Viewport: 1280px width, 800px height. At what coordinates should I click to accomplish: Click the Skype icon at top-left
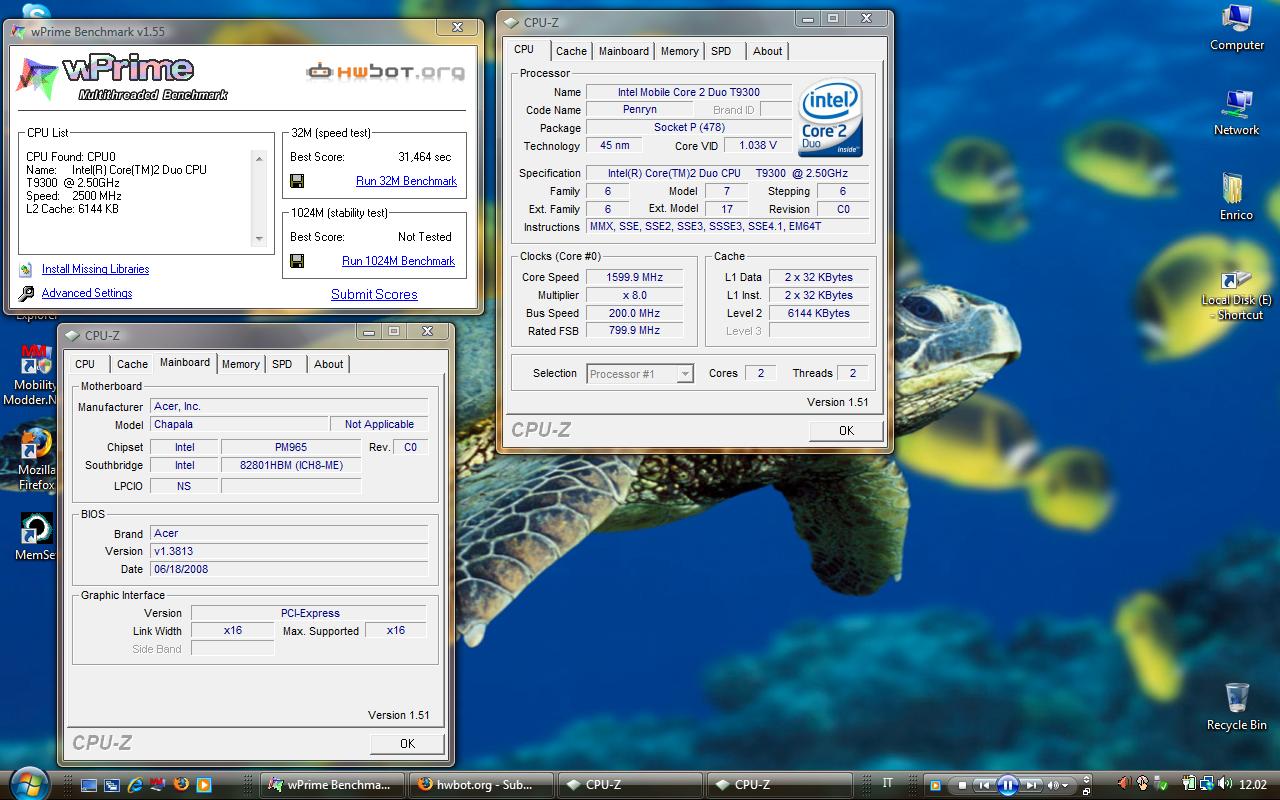[36, 10]
